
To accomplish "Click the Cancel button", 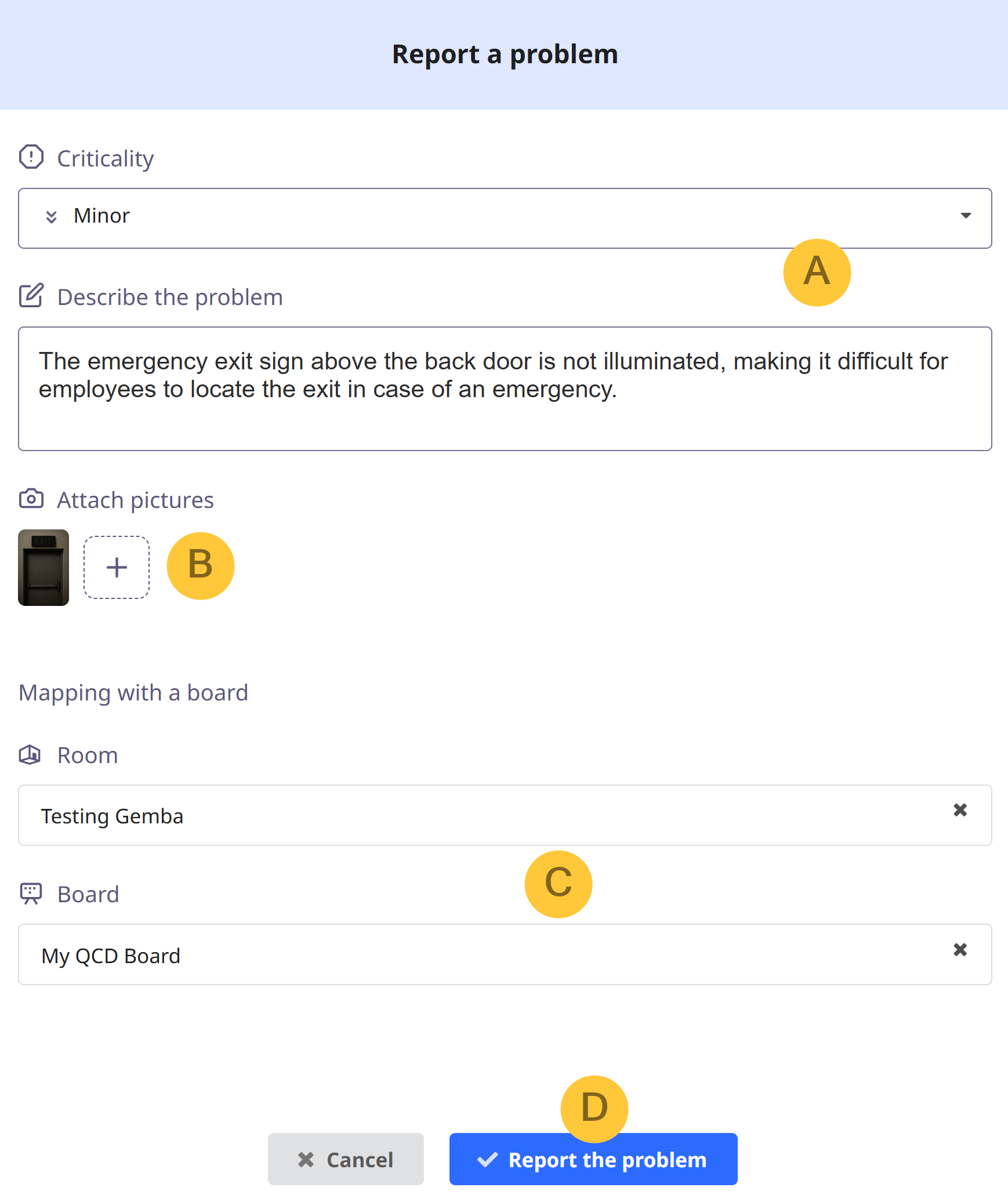I will [346, 1159].
